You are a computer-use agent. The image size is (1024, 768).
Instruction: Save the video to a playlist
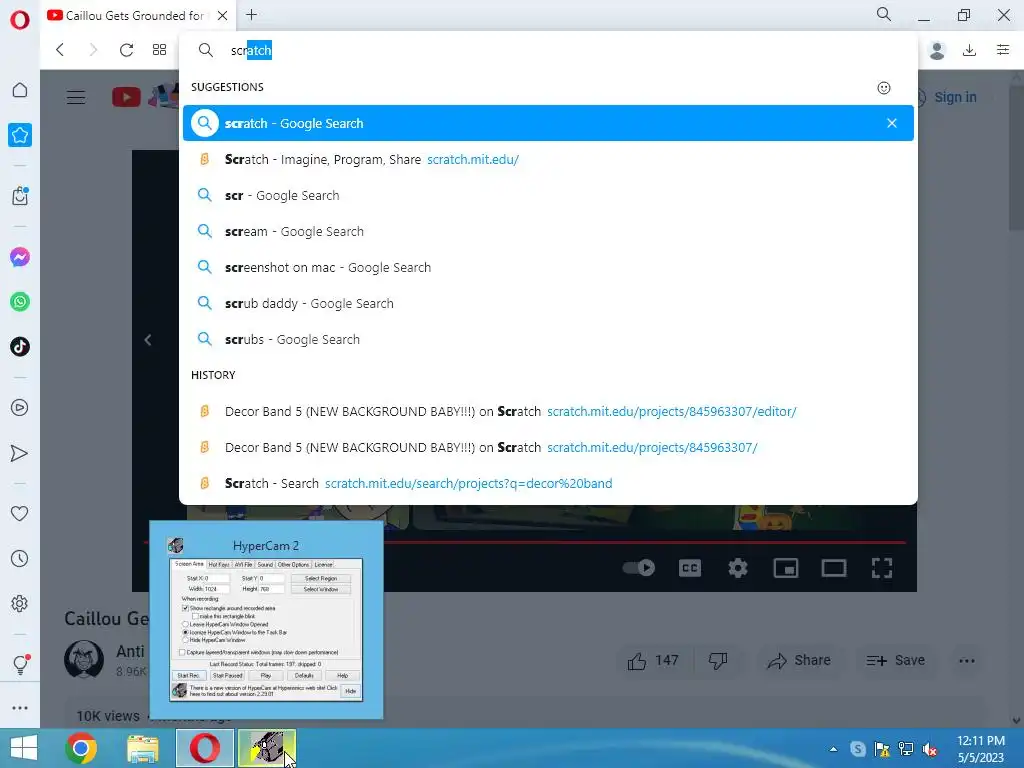[895, 660]
